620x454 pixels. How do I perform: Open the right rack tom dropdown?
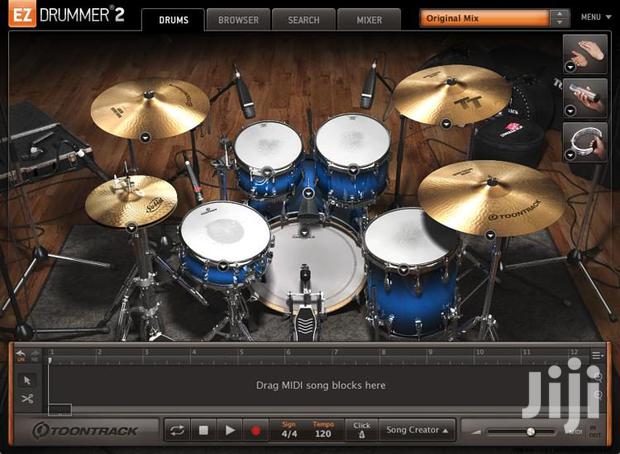(353, 170)
